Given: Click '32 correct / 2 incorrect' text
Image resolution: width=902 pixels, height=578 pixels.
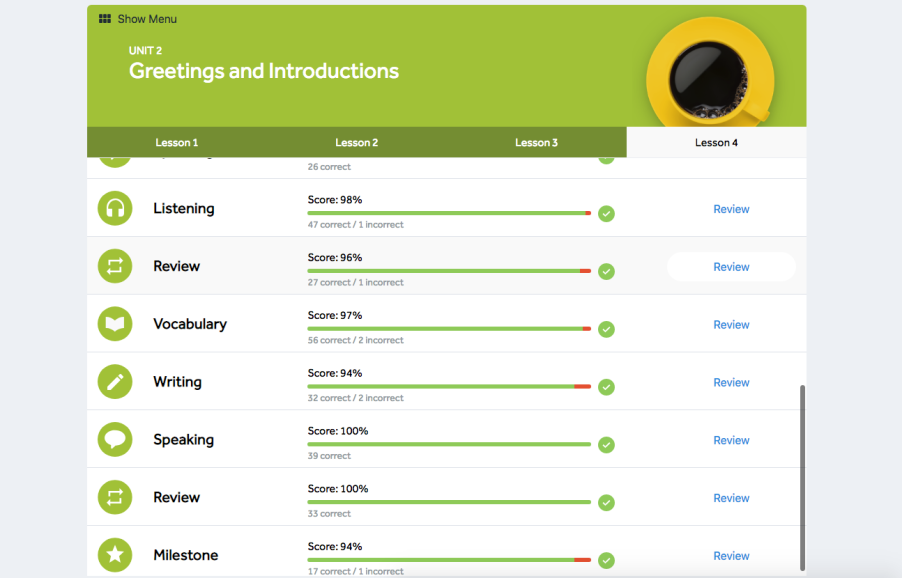Looking at the screenshot, I should point(356,398).
